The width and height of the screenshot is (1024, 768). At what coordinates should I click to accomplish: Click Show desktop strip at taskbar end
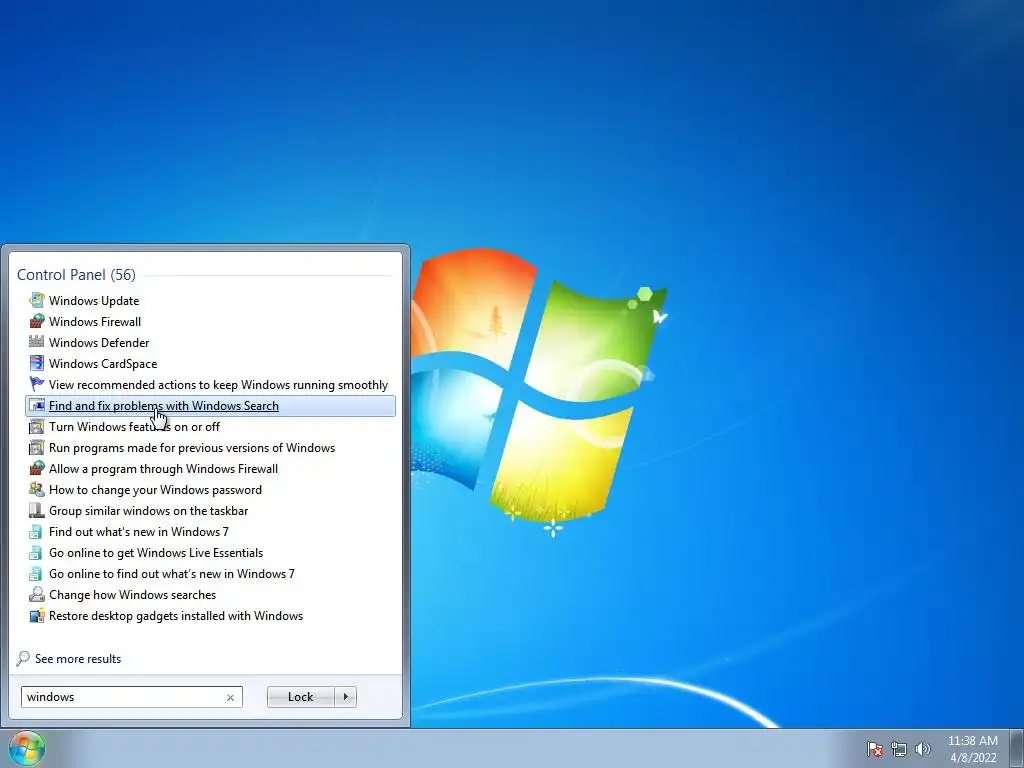coord(1016,748)
